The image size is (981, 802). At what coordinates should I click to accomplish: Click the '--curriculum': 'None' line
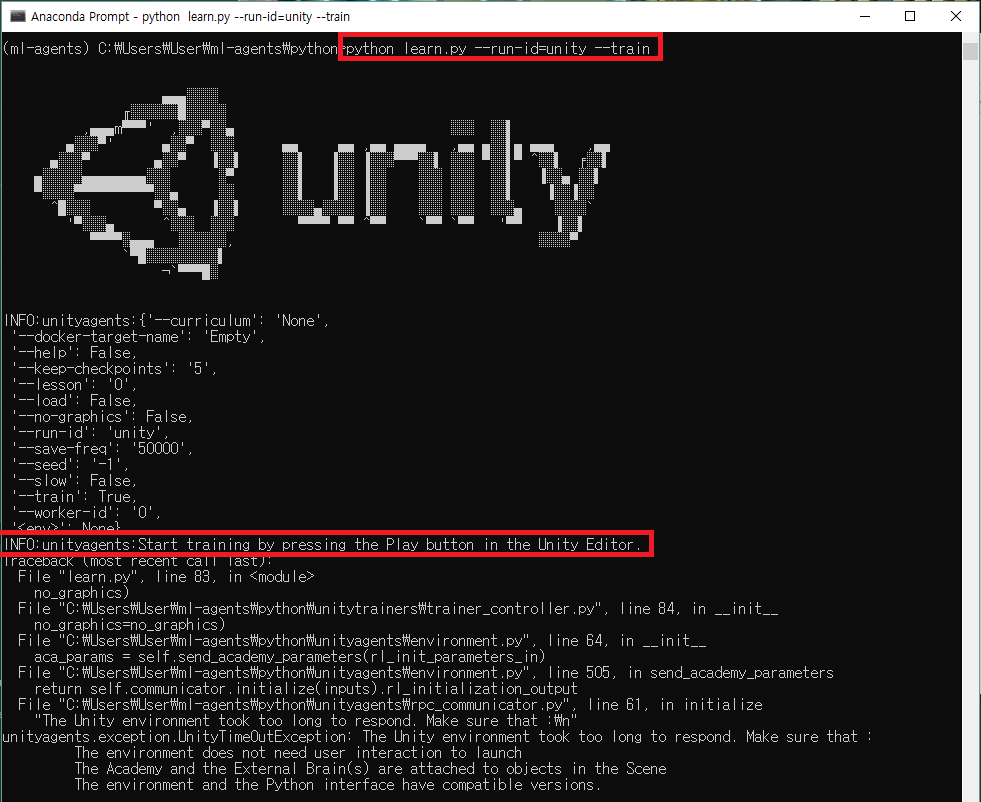point(166,321)
